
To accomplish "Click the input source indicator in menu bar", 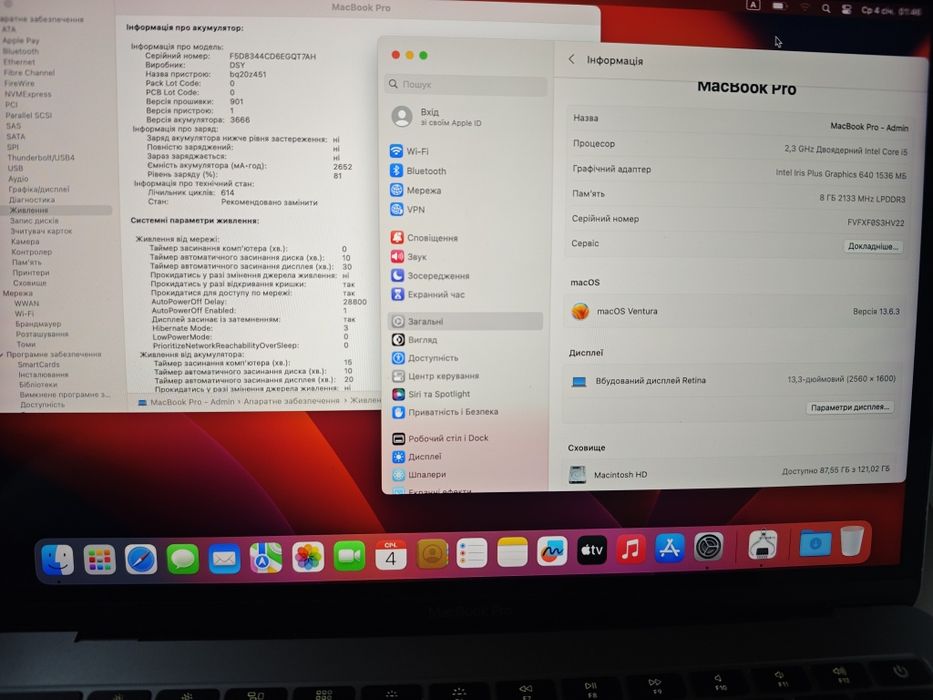I will (753, 5).
